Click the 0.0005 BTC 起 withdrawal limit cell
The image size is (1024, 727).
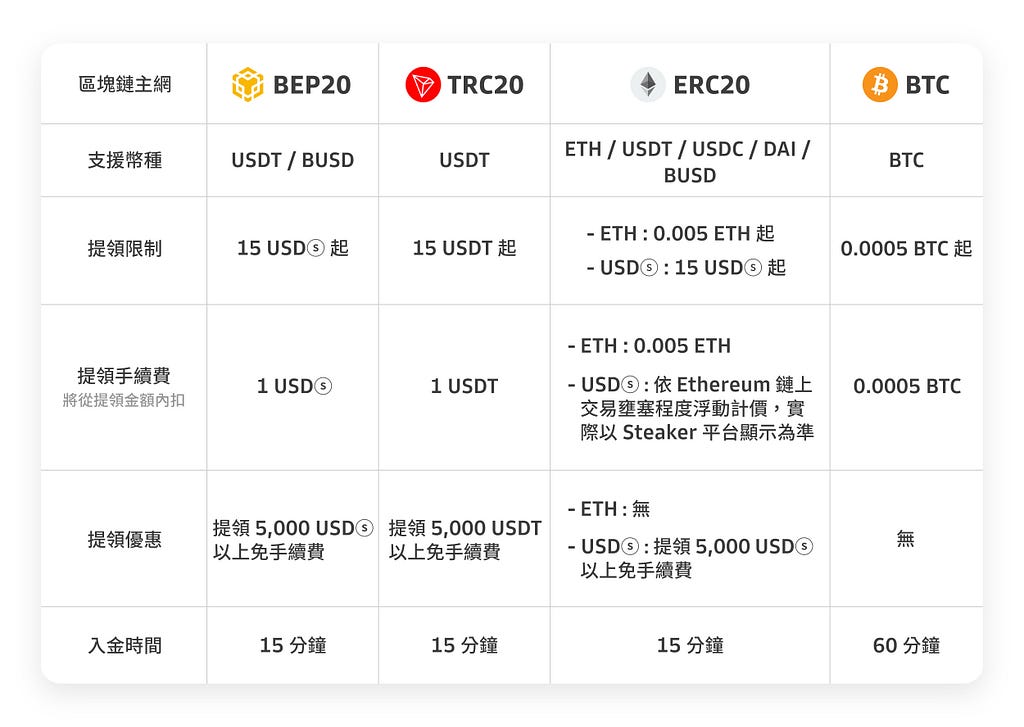(906, 249)
